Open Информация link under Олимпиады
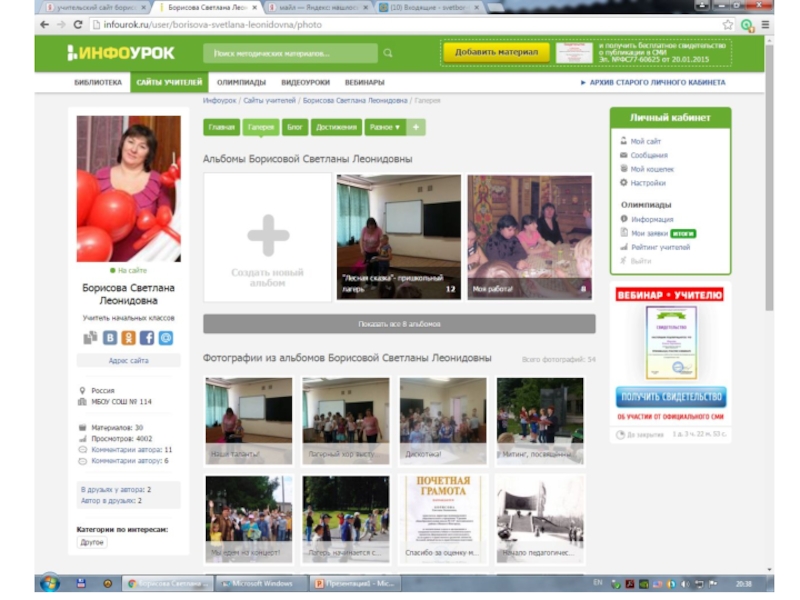The width and height of the screenshot is (800, 600). [x=652, y=219]
